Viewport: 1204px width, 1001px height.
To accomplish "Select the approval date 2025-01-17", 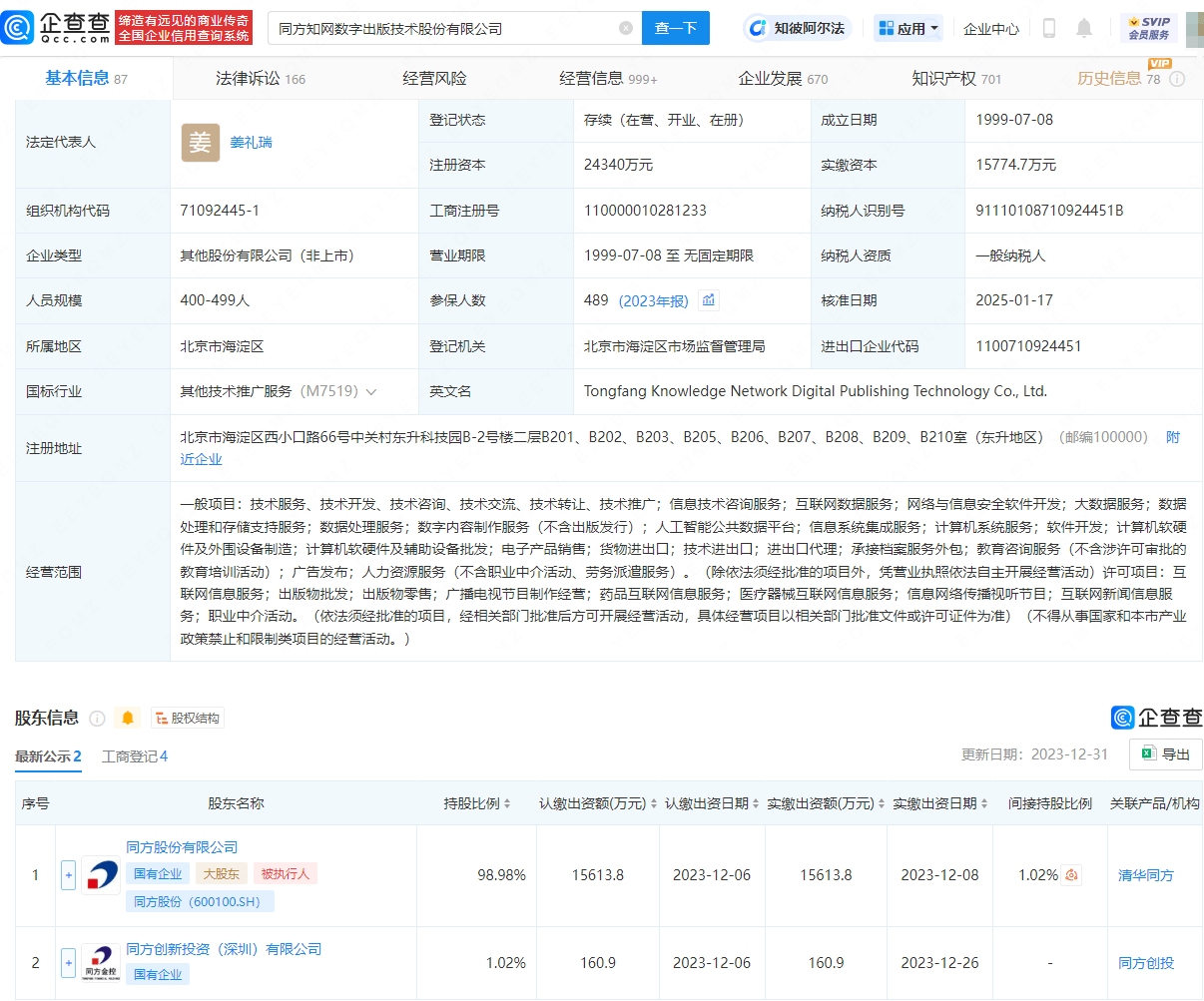I will pos(1014,300).
